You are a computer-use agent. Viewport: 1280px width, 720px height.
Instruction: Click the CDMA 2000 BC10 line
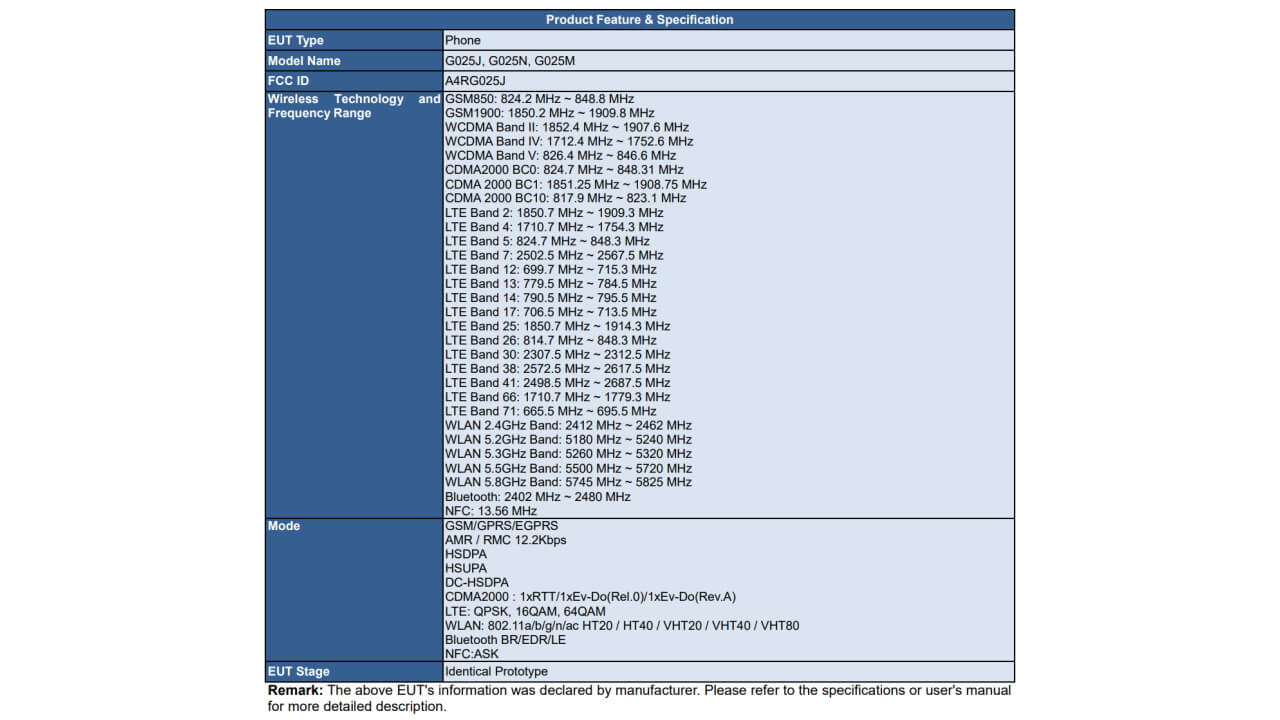[565, 198]
